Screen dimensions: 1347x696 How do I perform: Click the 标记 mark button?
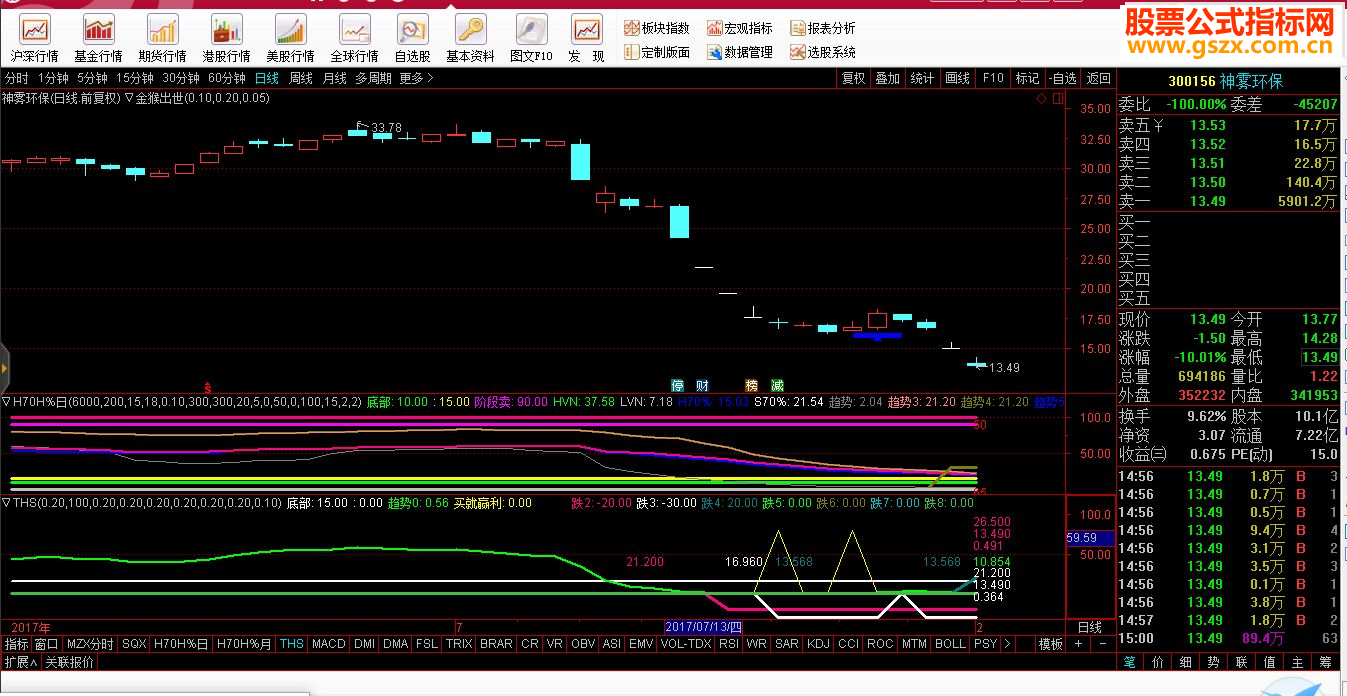pyautogui.click(x=1028, y=78)
